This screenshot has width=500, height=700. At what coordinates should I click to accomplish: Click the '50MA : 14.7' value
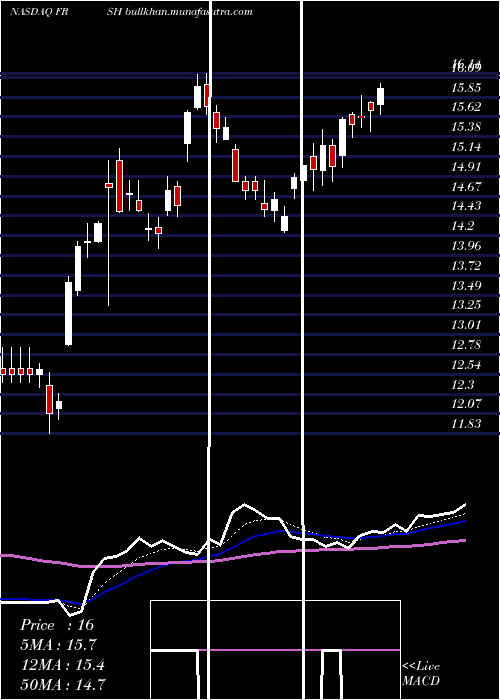pos(63,684)
